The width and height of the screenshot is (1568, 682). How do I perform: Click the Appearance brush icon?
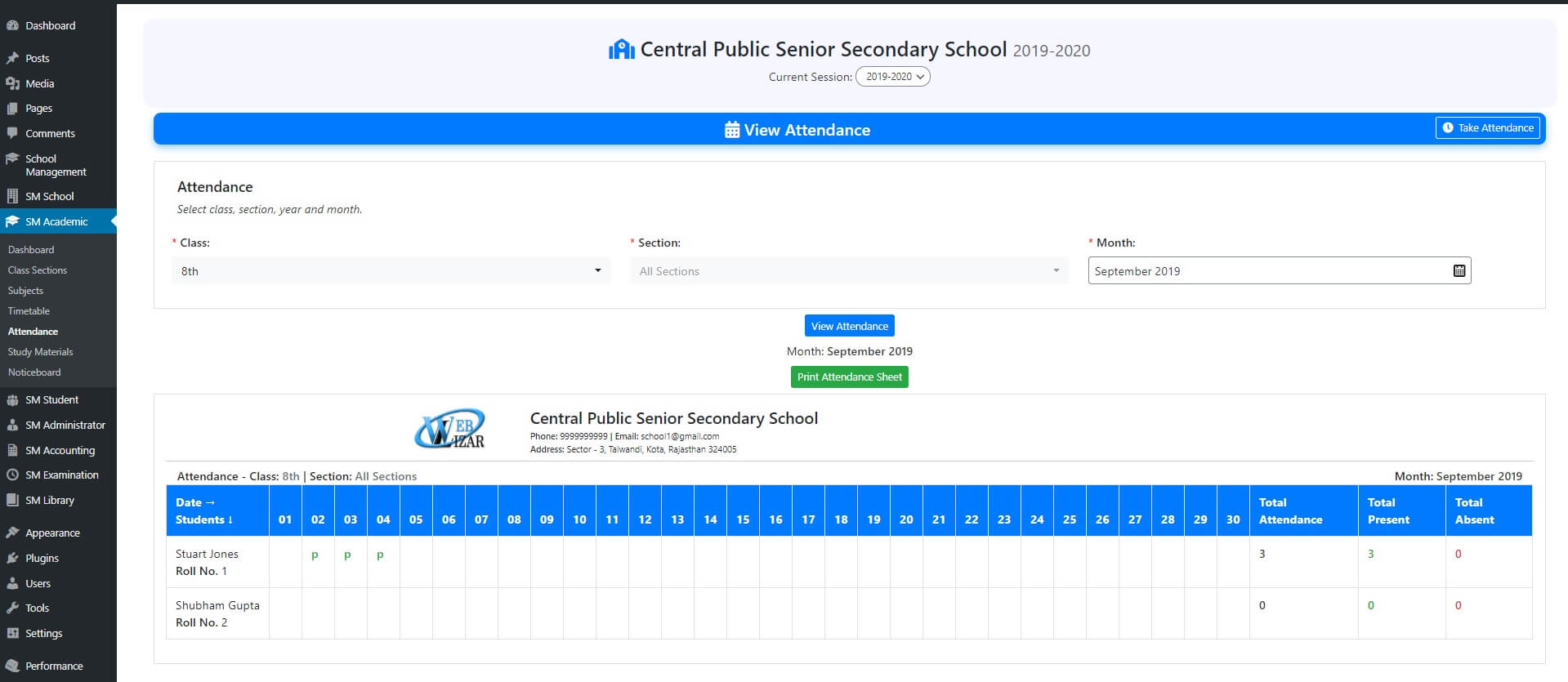(12, 533)
